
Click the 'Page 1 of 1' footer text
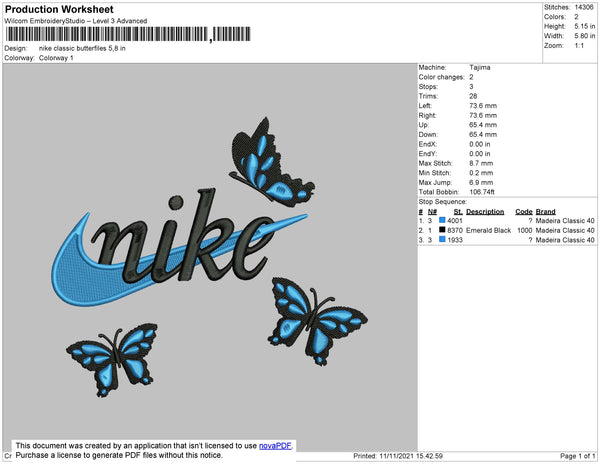(x=577, y=456)
